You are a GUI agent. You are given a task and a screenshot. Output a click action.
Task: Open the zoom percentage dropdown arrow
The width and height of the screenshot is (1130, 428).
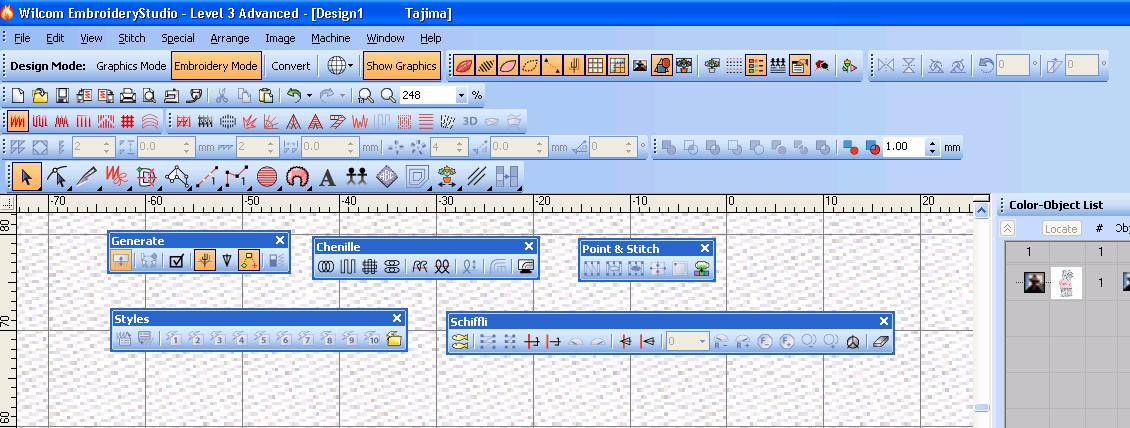[462, 95]
